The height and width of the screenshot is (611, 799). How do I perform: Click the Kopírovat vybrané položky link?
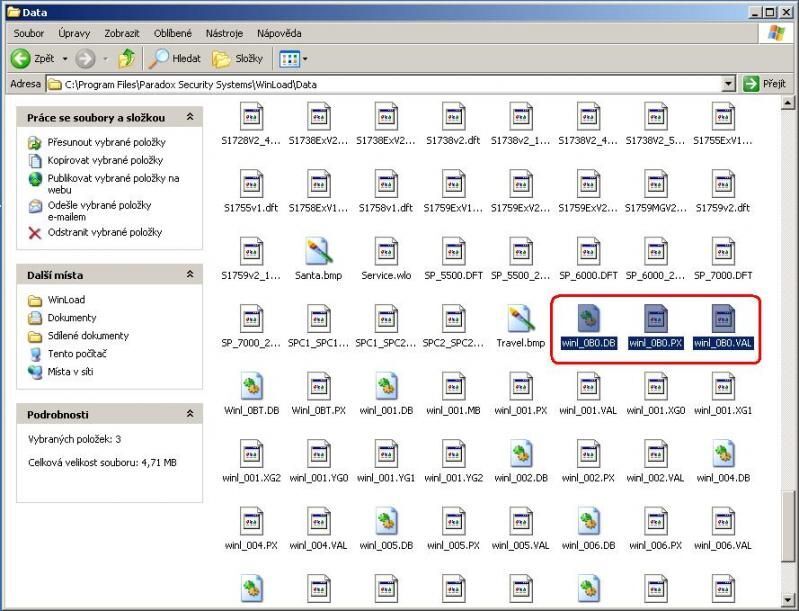105,160
